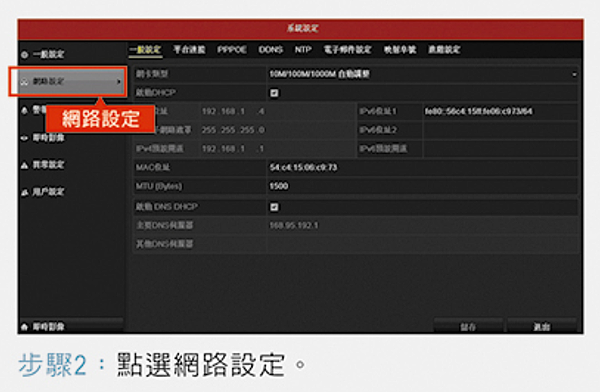Click the 退出 exit button
The image size is (600, 392).
pos(542,326)
